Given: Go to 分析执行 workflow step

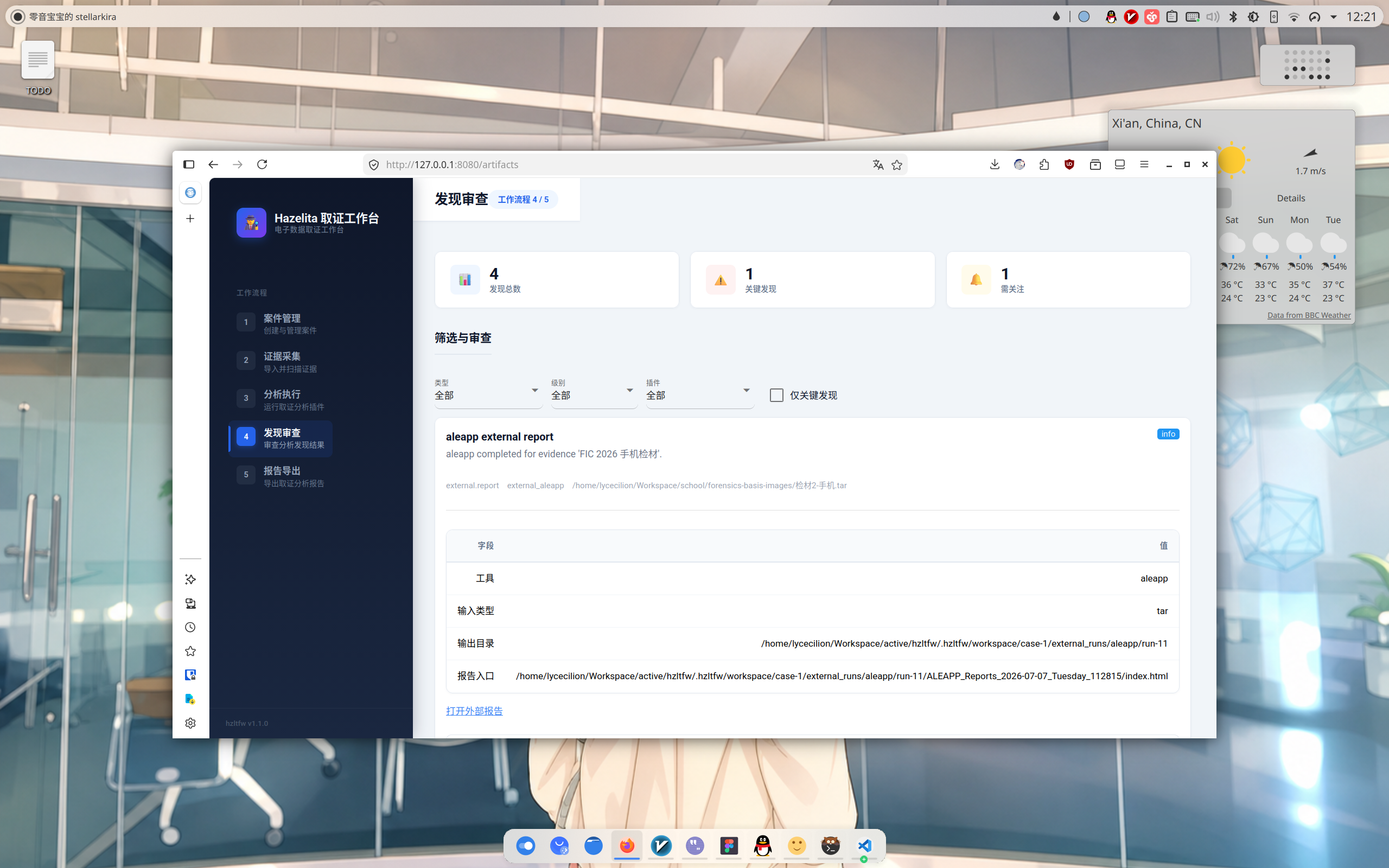Looking at the screenshot, I should click(x=281, y=400).
